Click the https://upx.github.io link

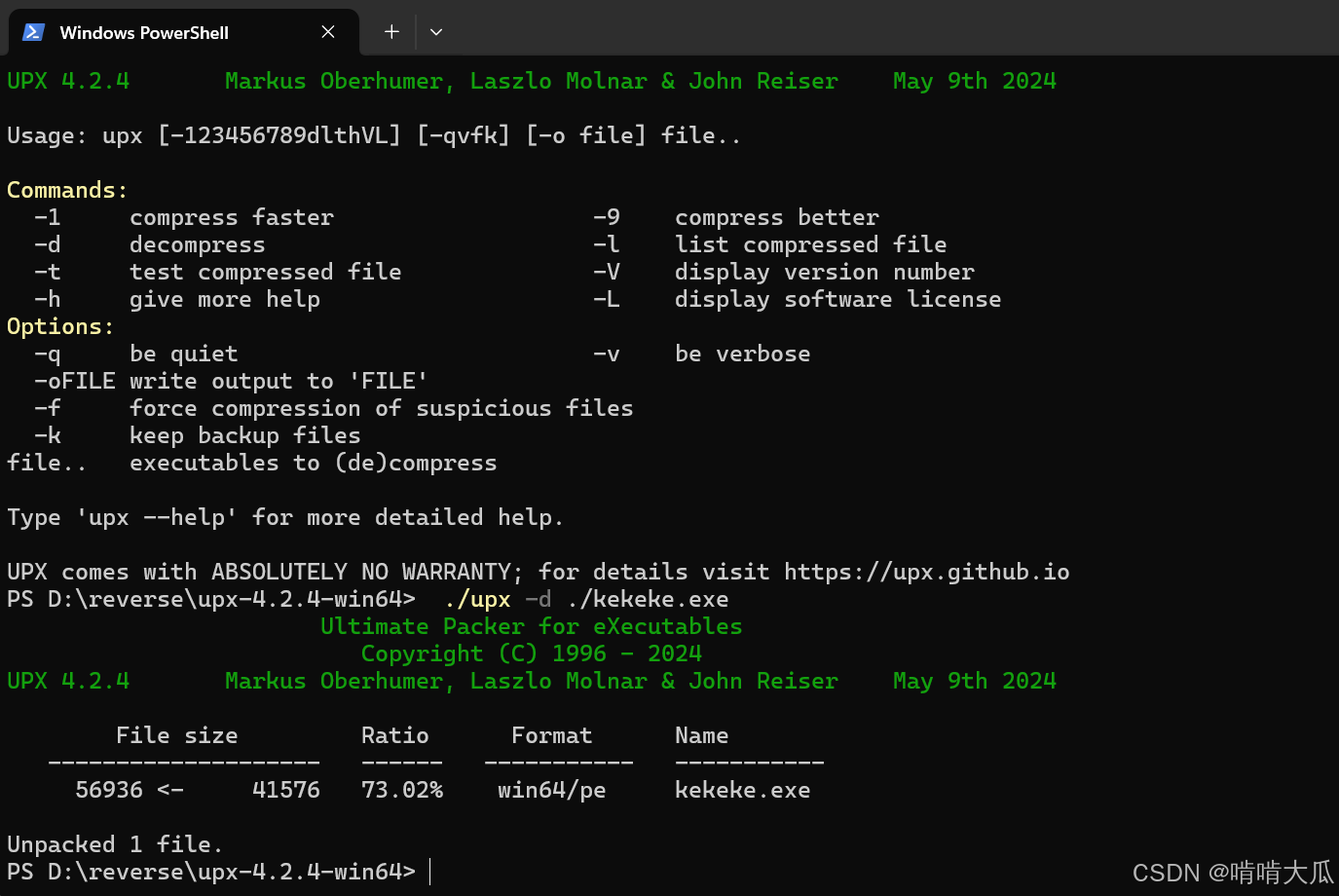[x=926, y=572]
